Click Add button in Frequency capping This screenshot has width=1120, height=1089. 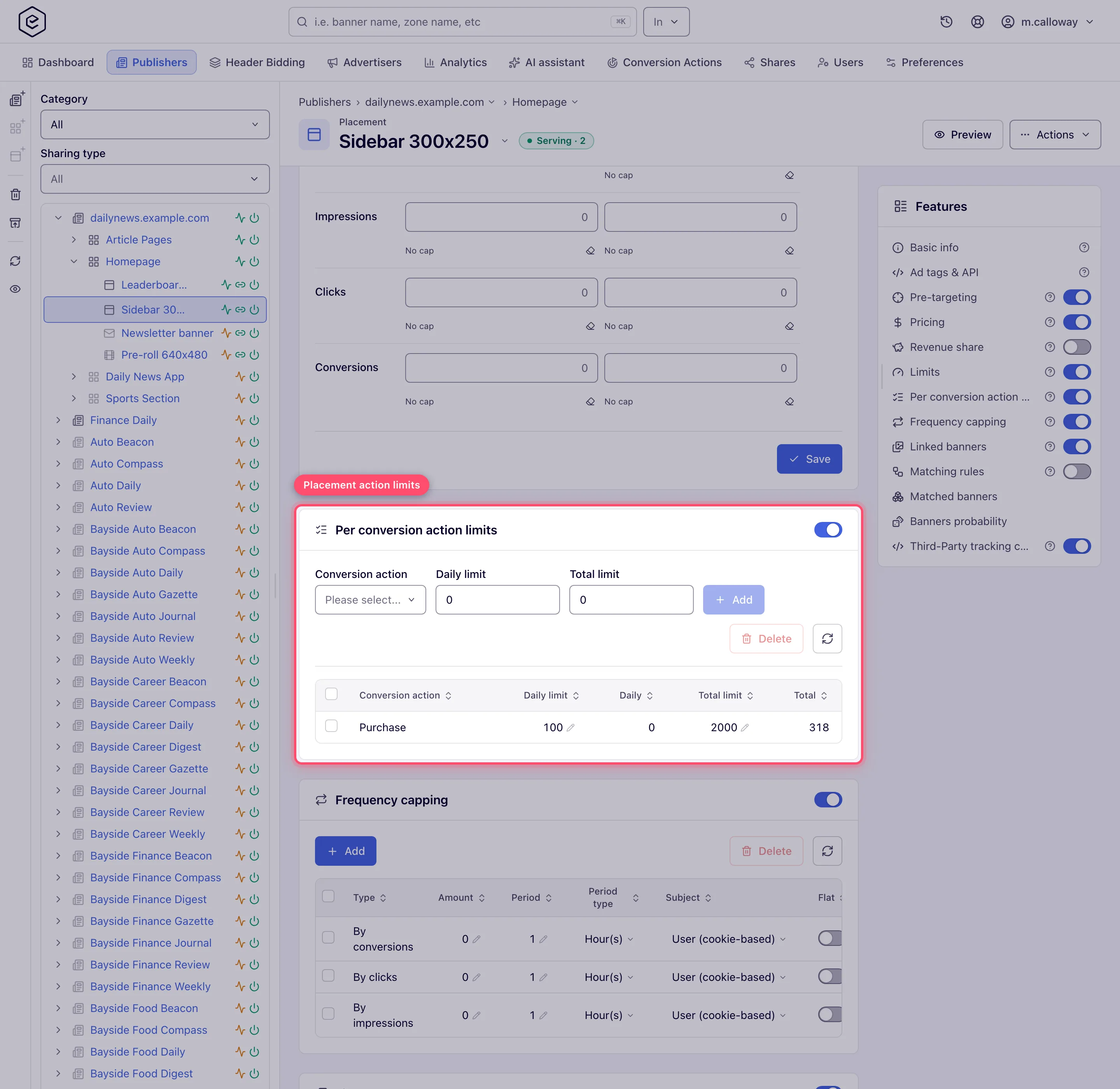(345, 851)
